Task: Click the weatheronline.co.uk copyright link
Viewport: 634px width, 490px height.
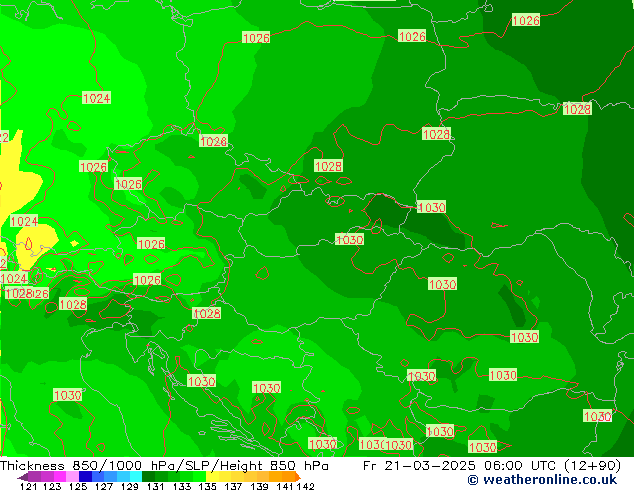Action: click(542, 480)
